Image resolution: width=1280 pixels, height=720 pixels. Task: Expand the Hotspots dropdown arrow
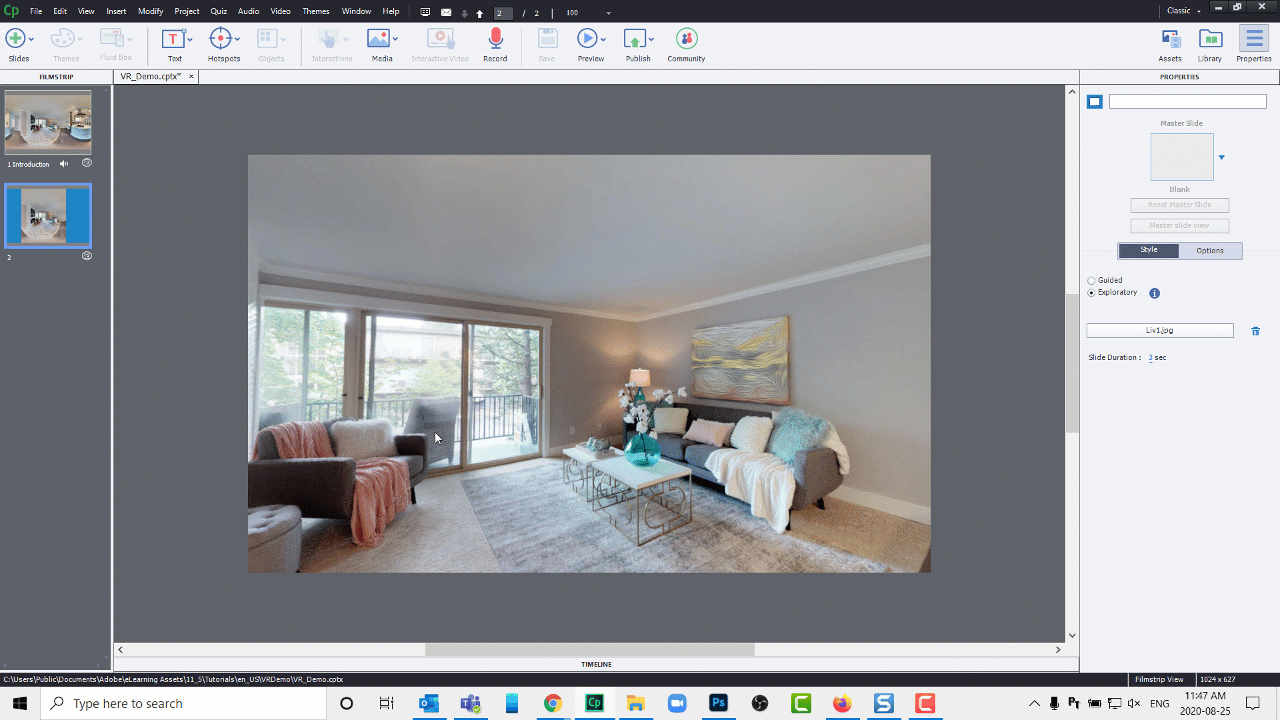[x=237, y=39]
